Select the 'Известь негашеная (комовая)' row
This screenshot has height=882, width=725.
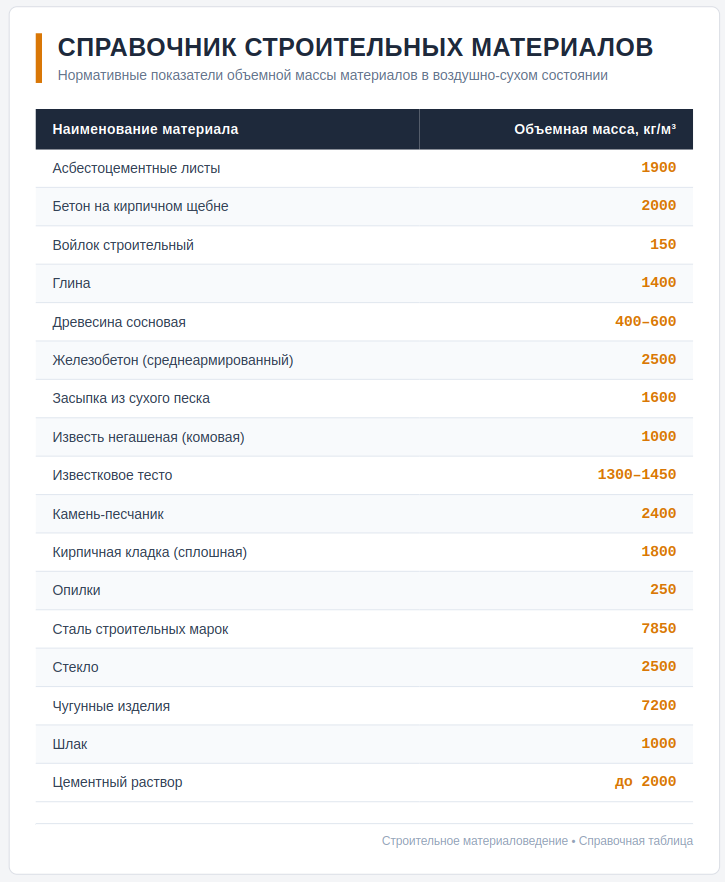click(364, 437)
